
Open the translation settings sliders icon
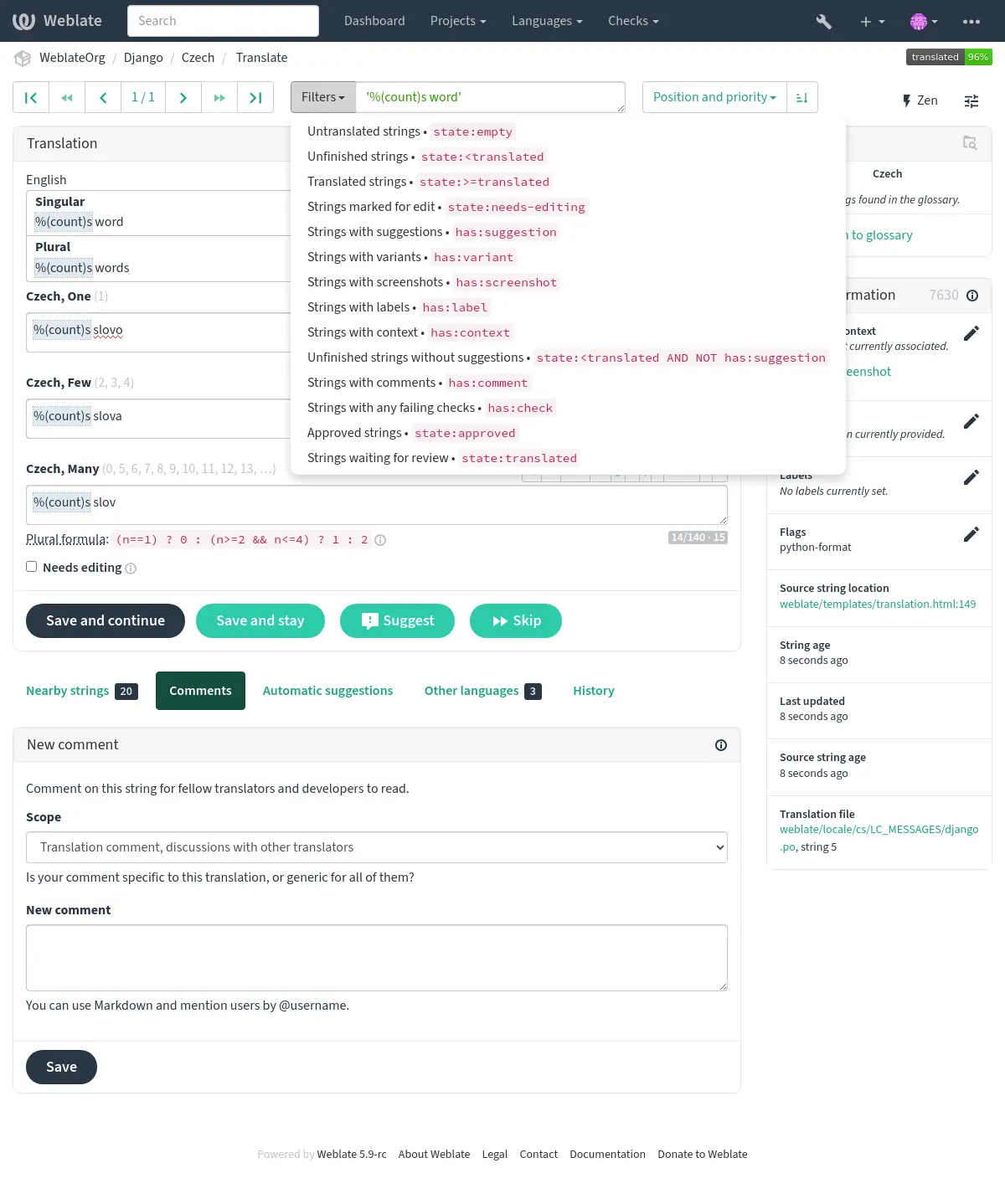971,101
